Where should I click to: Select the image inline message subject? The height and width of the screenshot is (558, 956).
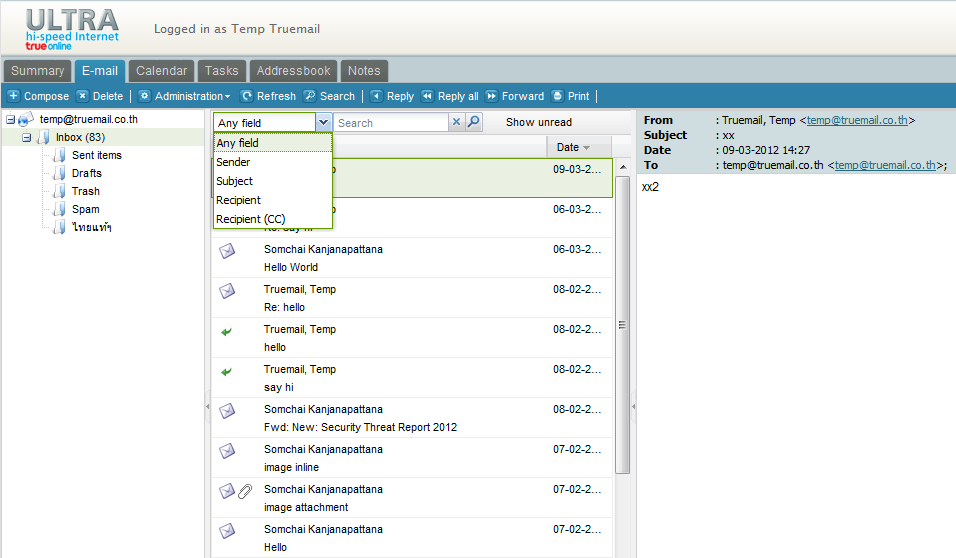(x=291, y=467)
